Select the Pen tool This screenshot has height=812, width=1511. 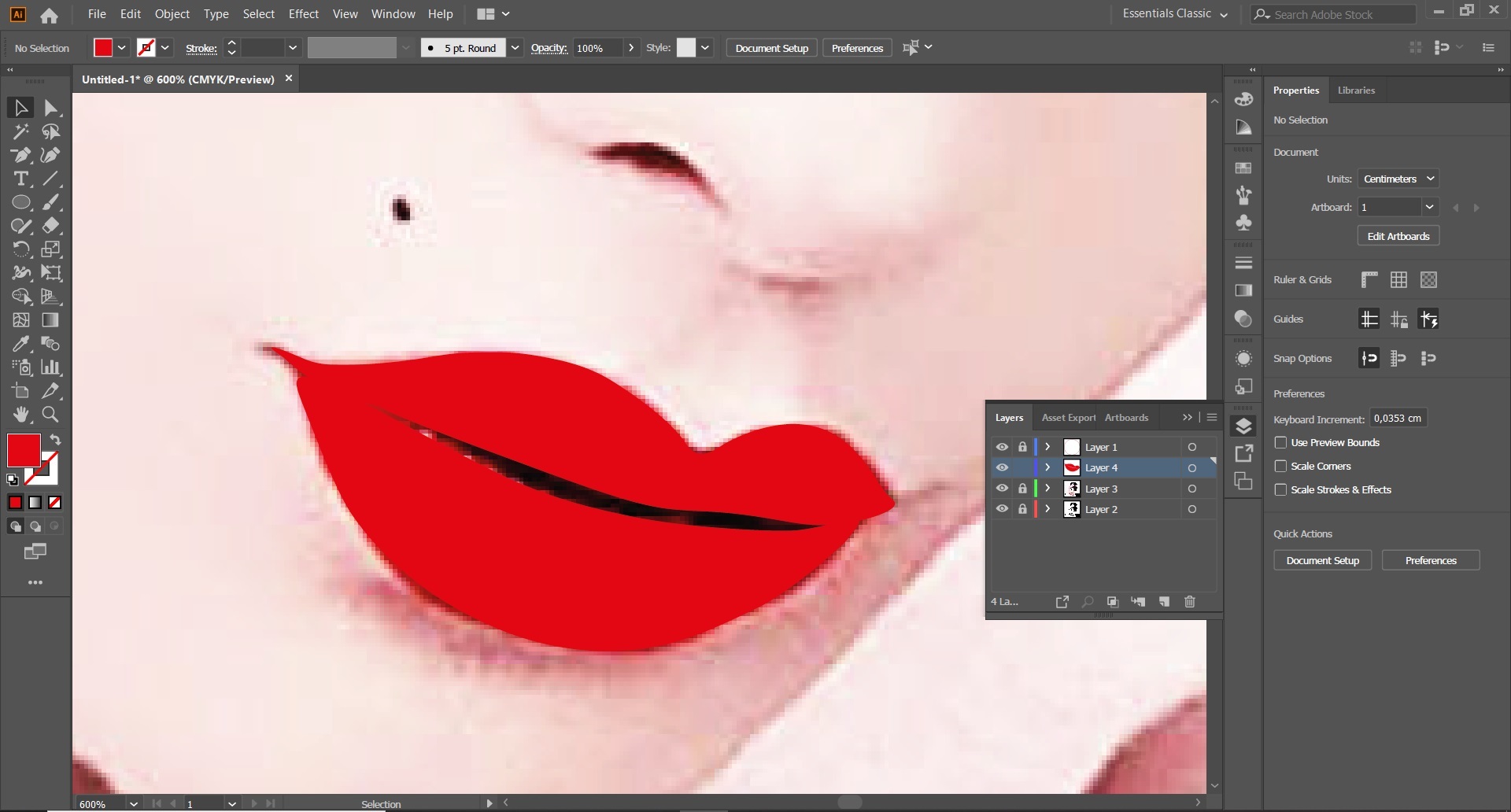[x=21, y=155]
